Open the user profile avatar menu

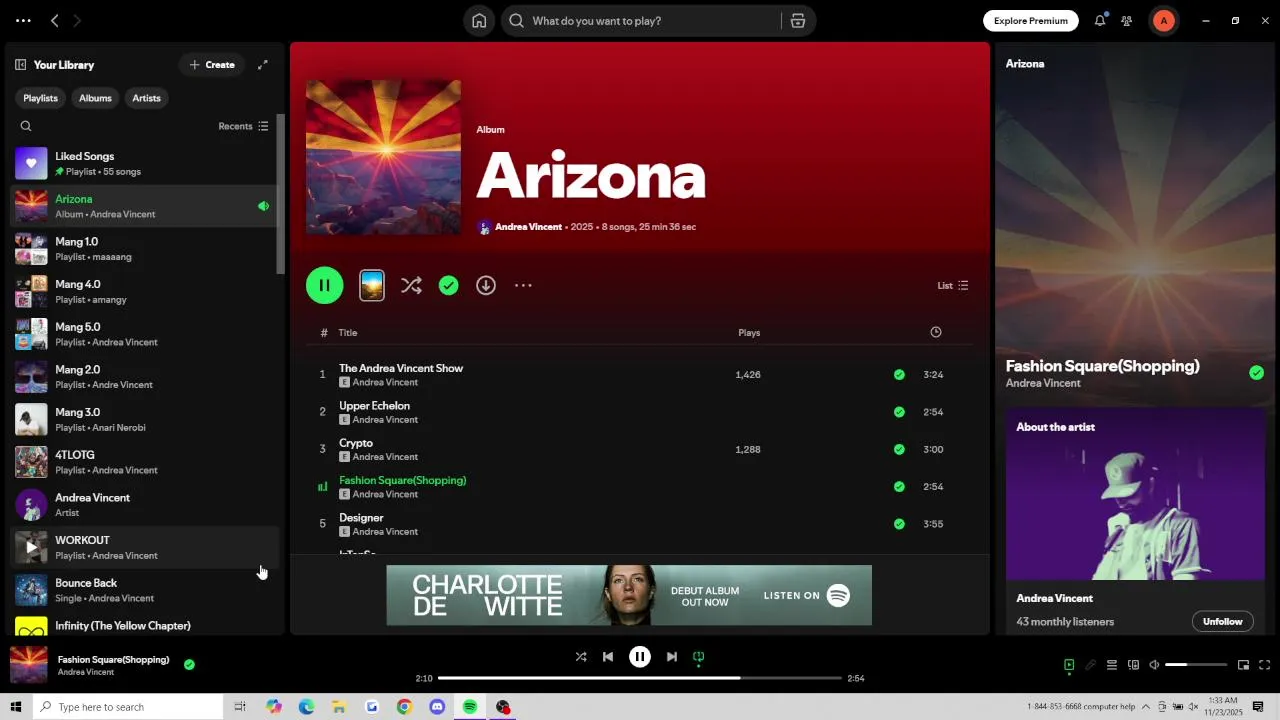click(1163, 21)
